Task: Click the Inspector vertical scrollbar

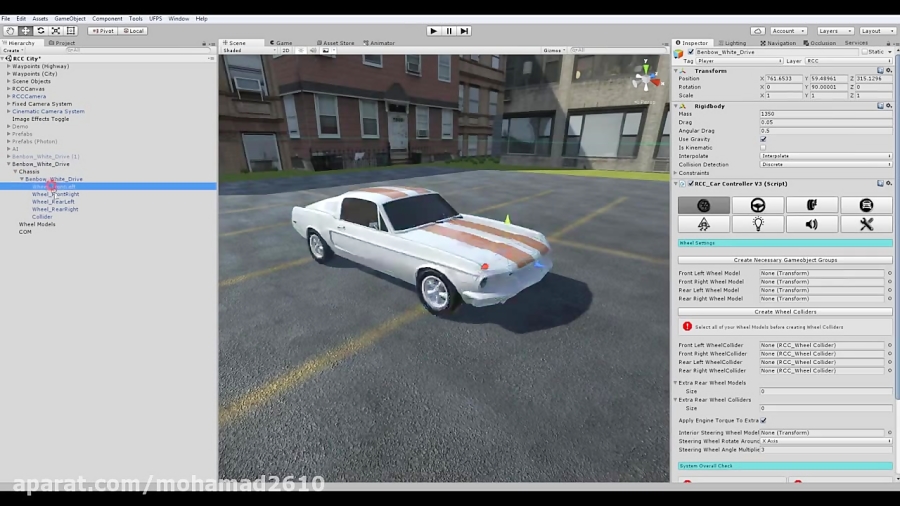Action: pyautogui.click(x=897, y=229)
